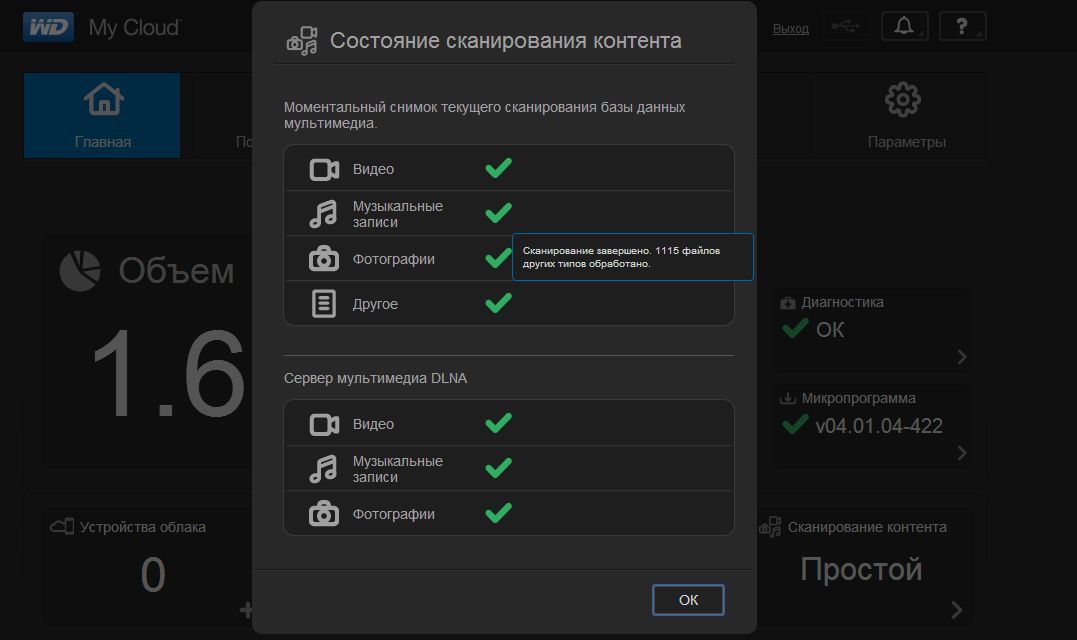Click the Музыкальные записи music note icon
Screen dimensions: 1077x640
coord(322,212)
